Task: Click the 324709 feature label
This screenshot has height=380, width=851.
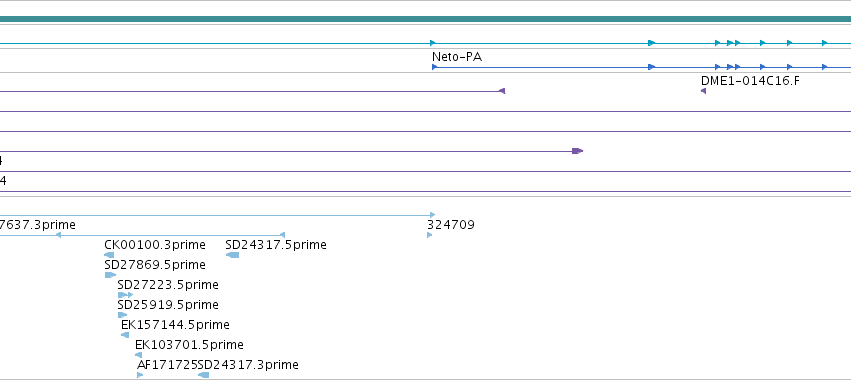Action: point(451,225)
